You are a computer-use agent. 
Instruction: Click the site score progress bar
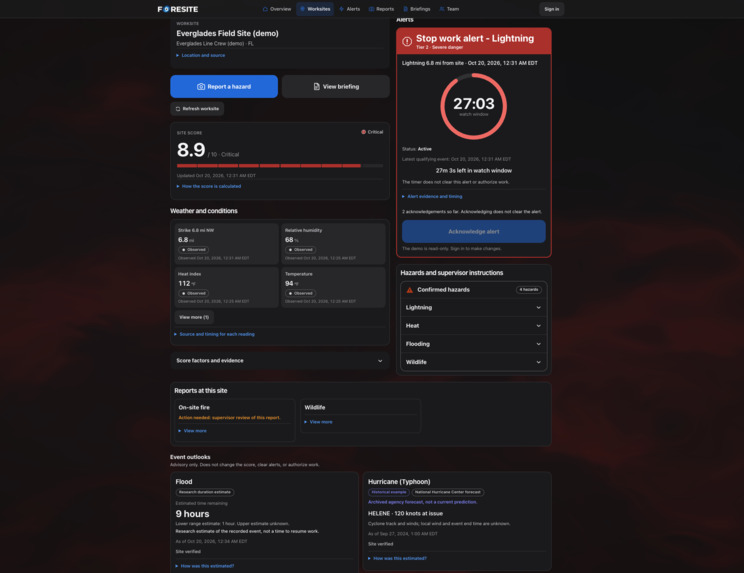pyautogui.click(x=280, y=166)
